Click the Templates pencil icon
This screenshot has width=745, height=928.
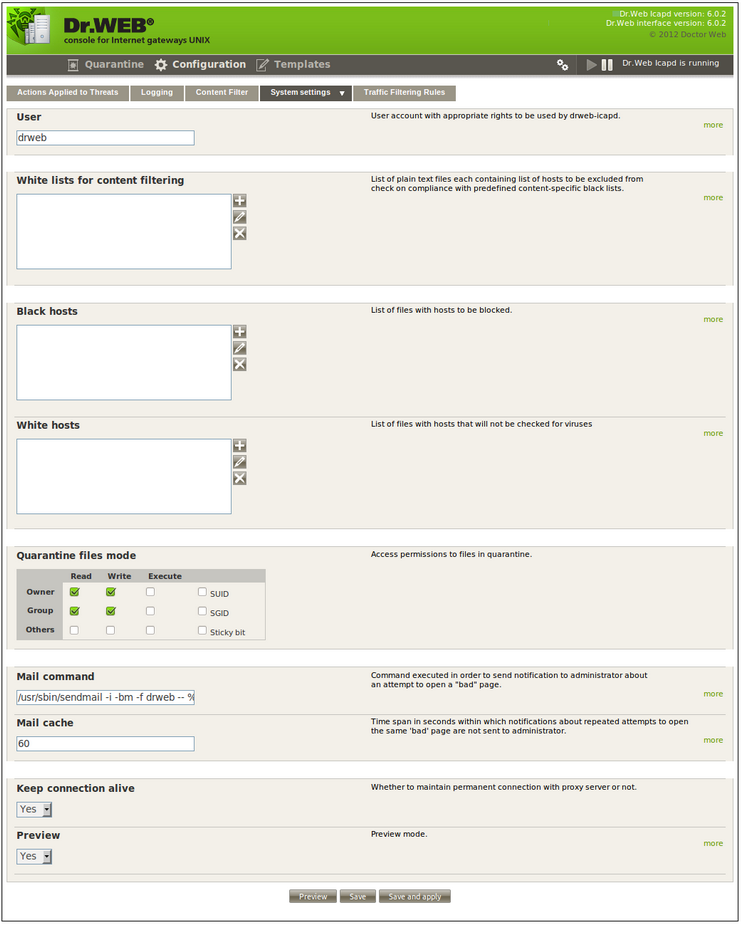[262, 65]
